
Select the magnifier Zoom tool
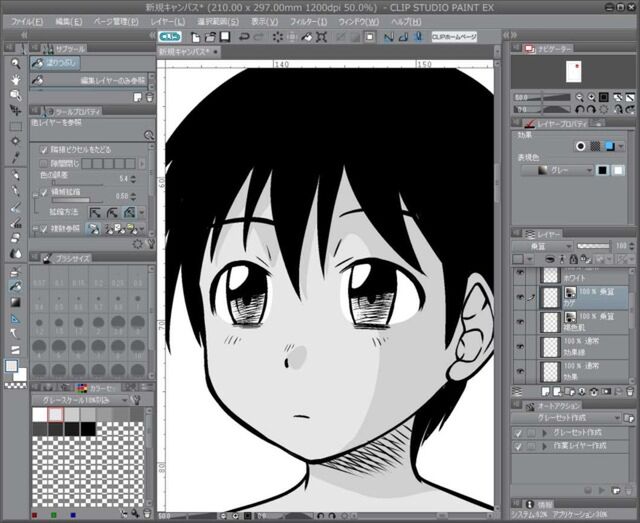pyautogui.click(x=16, y=63)
